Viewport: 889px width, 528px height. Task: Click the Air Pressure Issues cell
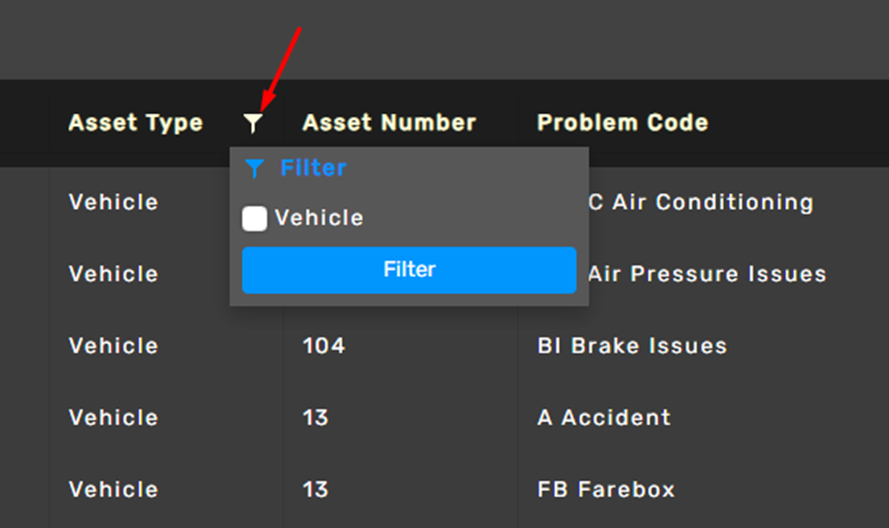[x=708, y=274]
